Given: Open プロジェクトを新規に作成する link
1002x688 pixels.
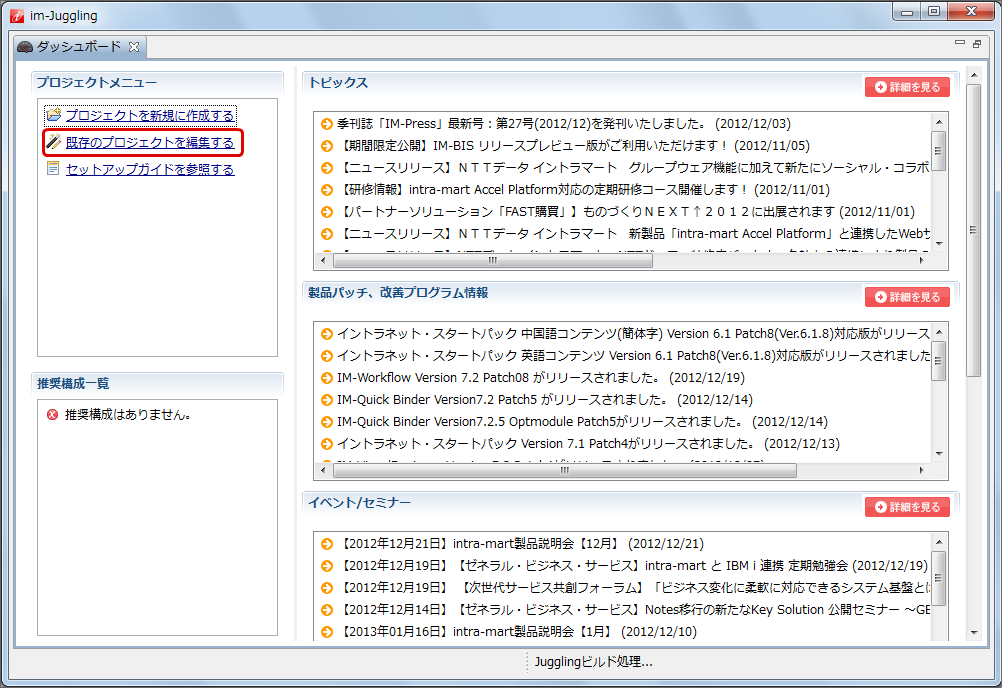Looking at the screenshot, I should 150,116.
